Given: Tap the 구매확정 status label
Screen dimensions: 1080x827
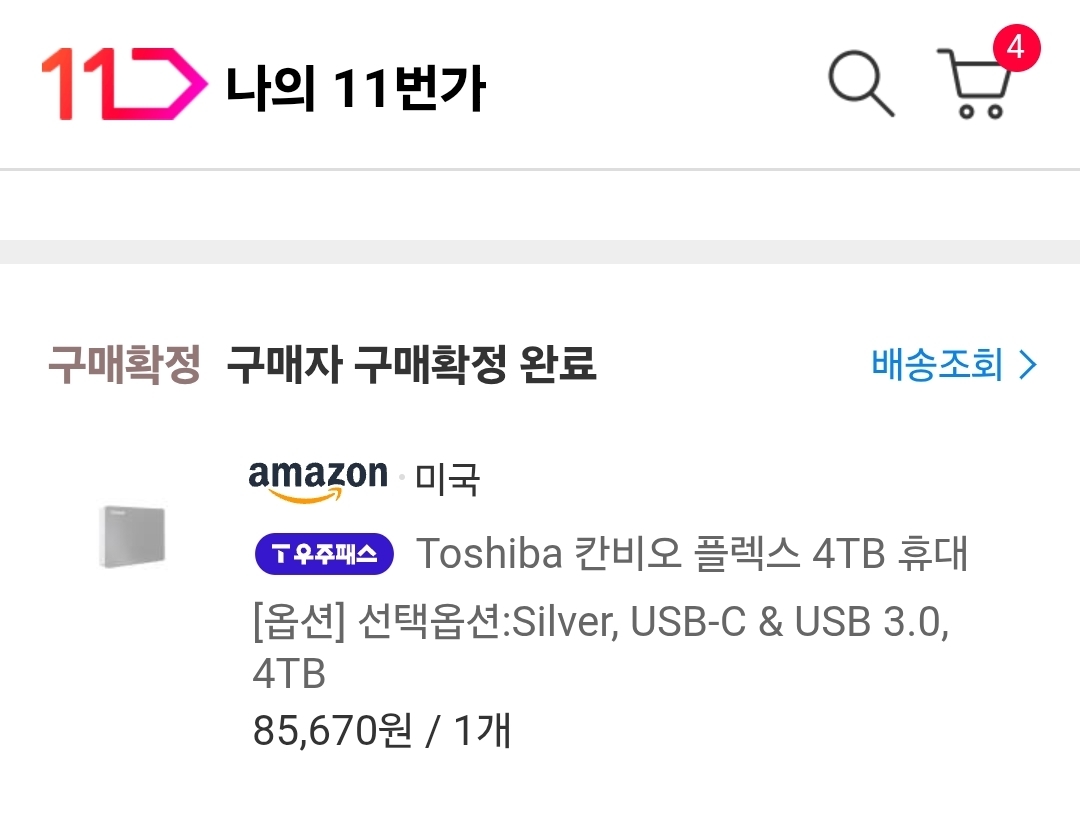Looking at the screenshot, I should pos(124,366).
